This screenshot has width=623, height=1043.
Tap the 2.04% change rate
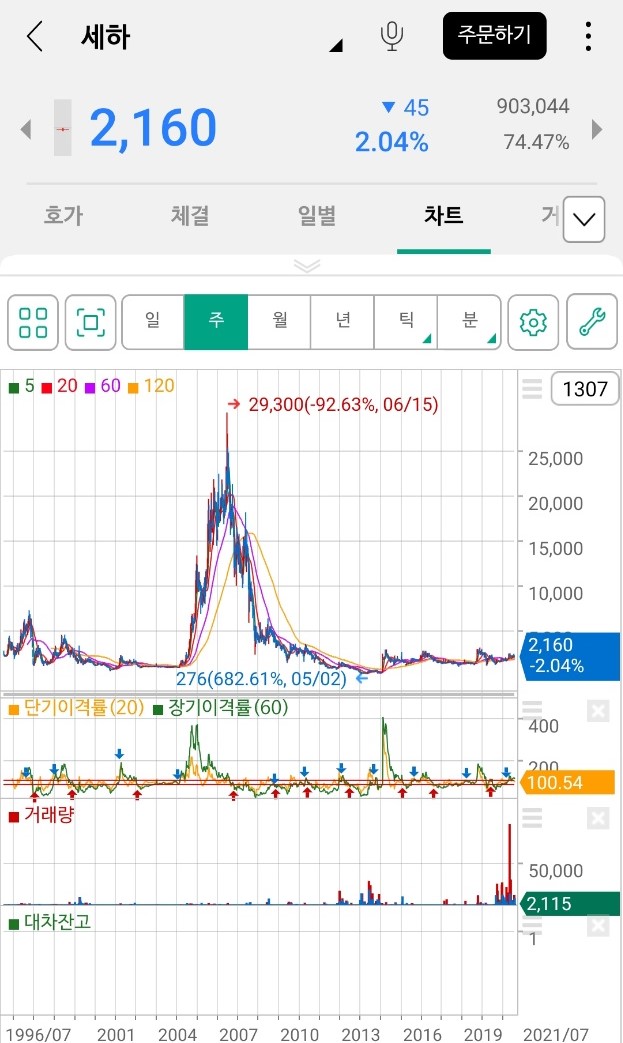(391, 142)
